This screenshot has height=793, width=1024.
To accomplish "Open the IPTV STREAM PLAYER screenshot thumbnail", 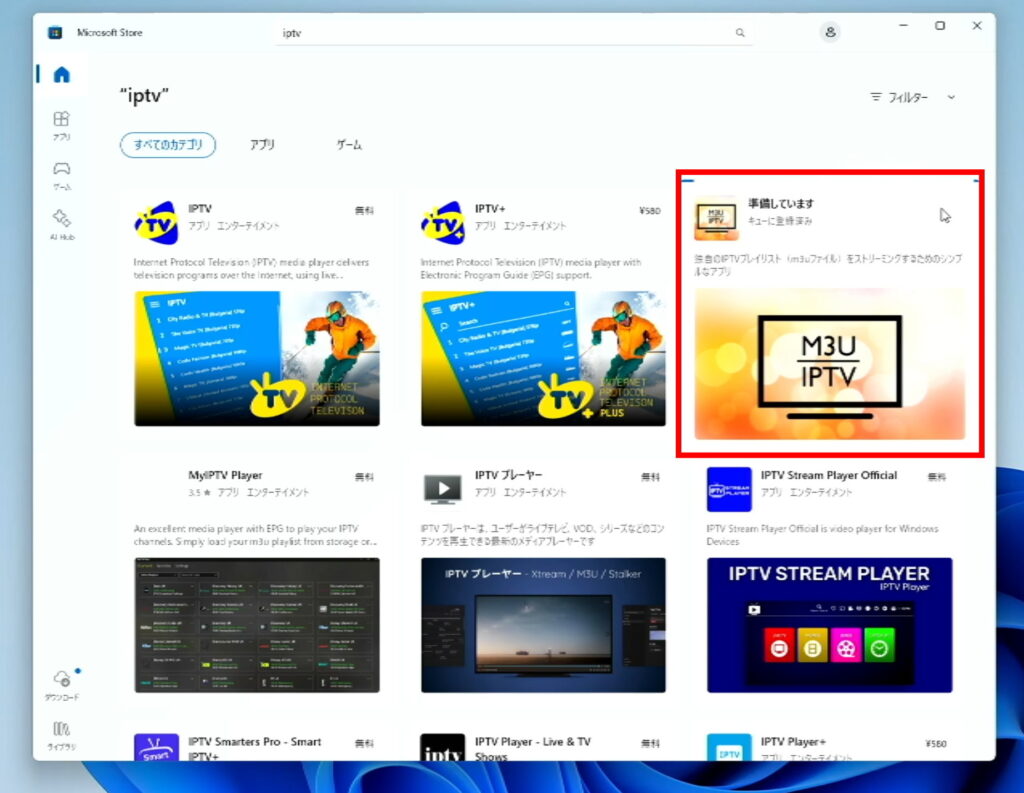I will pos(829,625).
